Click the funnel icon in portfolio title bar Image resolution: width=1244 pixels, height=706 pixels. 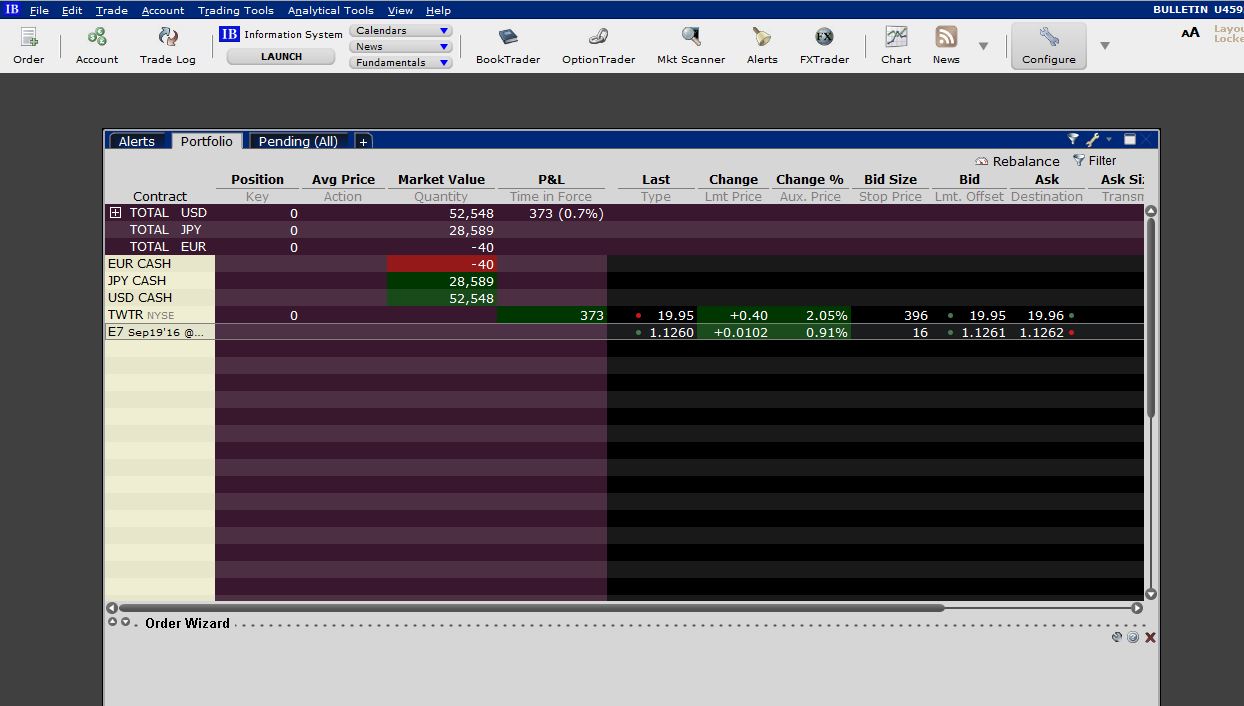pos(1073,140)
